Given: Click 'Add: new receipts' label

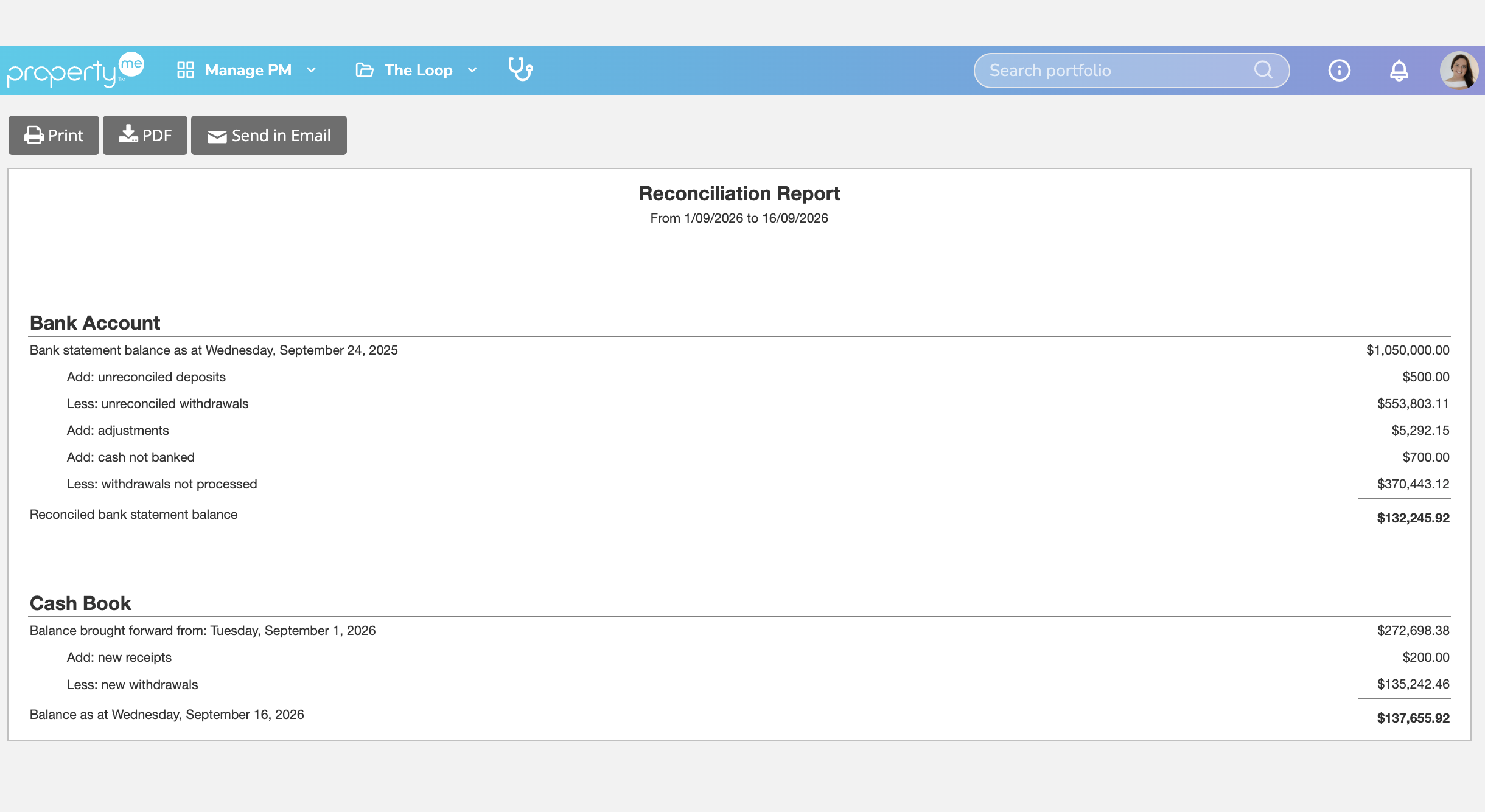Looking at the screenshot, I should (x=119, y=658).
